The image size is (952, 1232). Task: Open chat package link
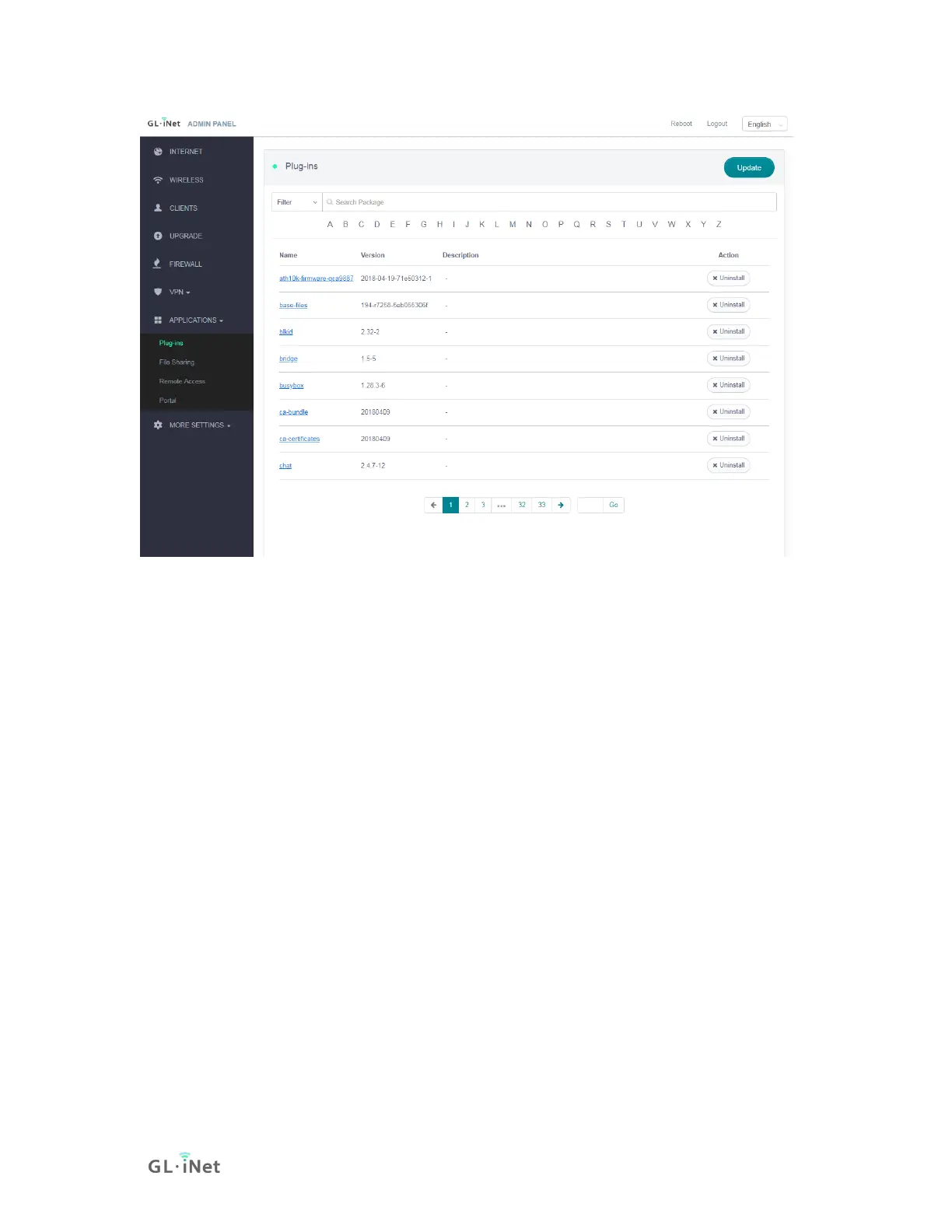[x=285, y=466]
